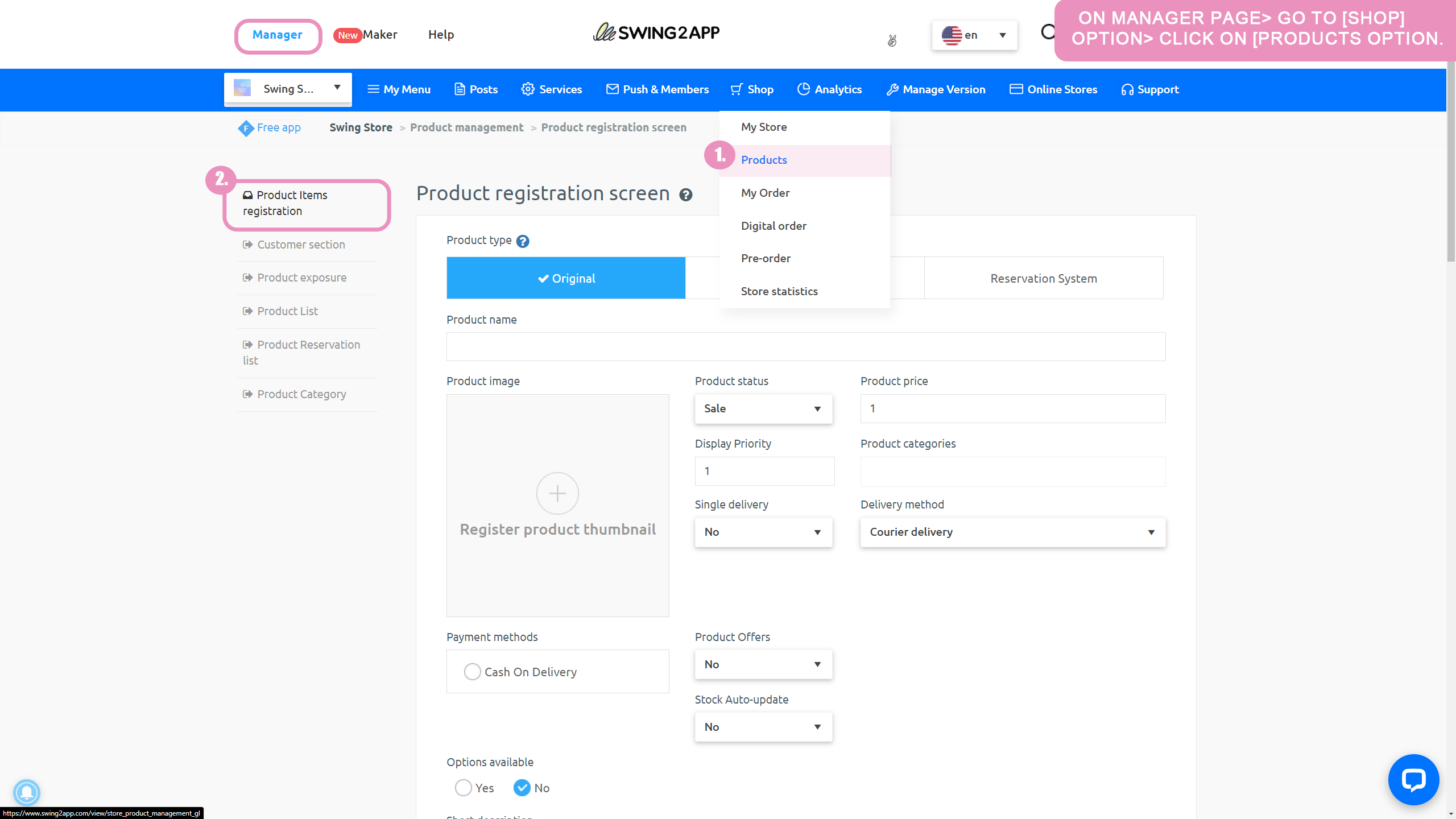Open Product Category in sidebar

point(301,394)
